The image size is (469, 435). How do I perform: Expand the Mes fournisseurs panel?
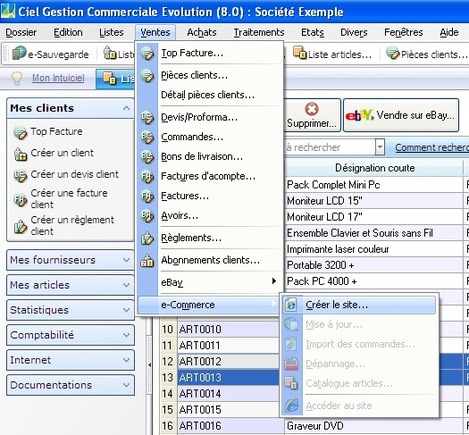[x=126, y=260]
